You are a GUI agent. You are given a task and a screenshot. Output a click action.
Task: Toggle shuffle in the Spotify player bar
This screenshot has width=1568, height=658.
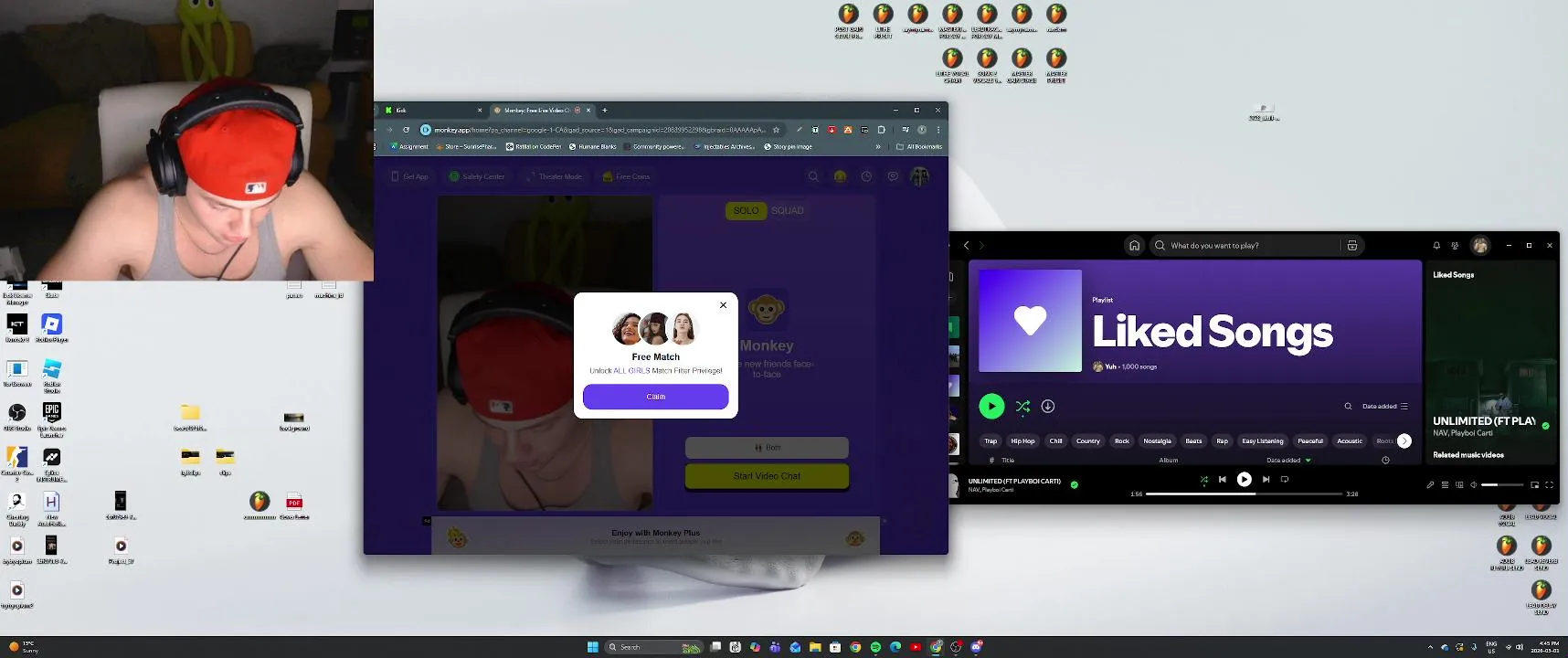[x=1203, y=479]
